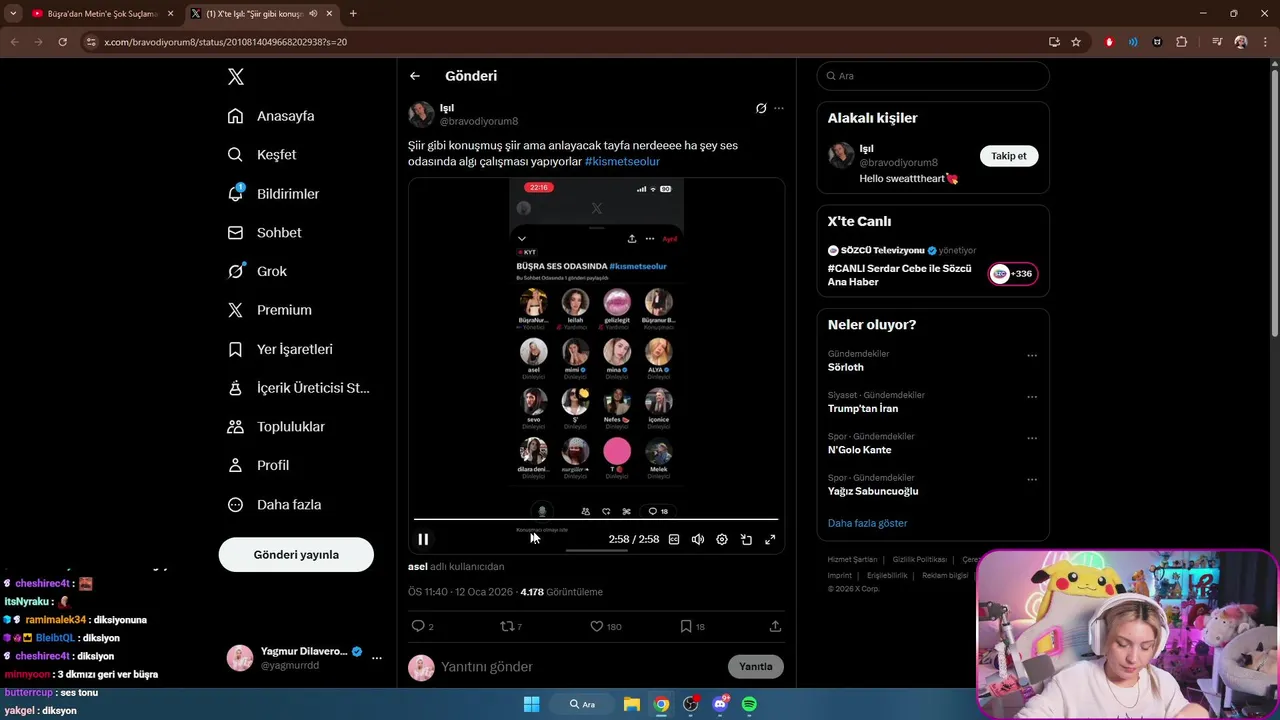This screenshot has width=1280, height=720.
Task: Bookmark this page star icon
Action: coord(1076,42)
